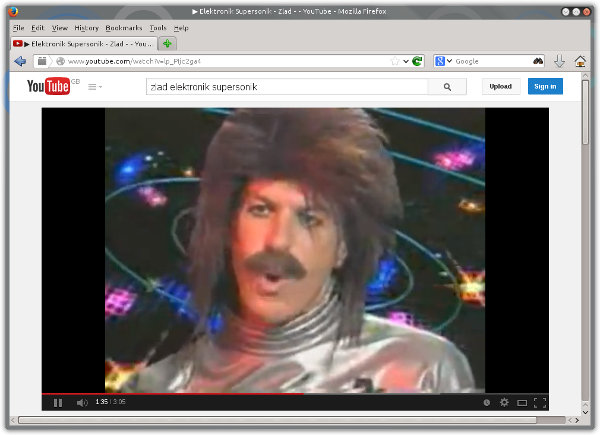Image resolution: width=600 pixels, height=435 pixels.
Task: Open the Google search engine selector
Action: click(x=443, y=61)
